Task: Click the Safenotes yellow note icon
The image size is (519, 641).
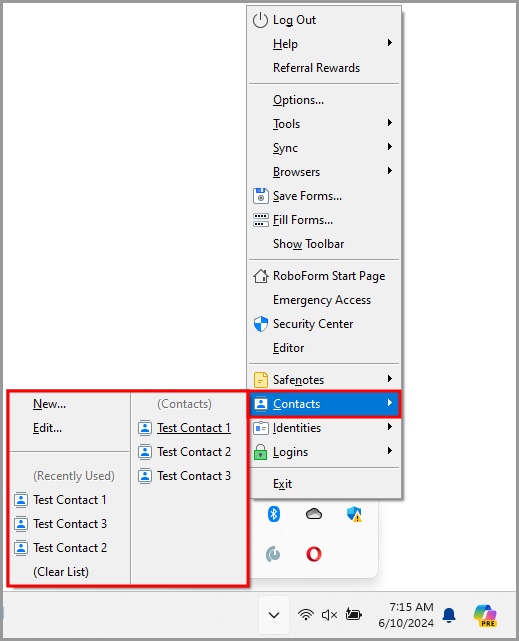Action: 260,380
